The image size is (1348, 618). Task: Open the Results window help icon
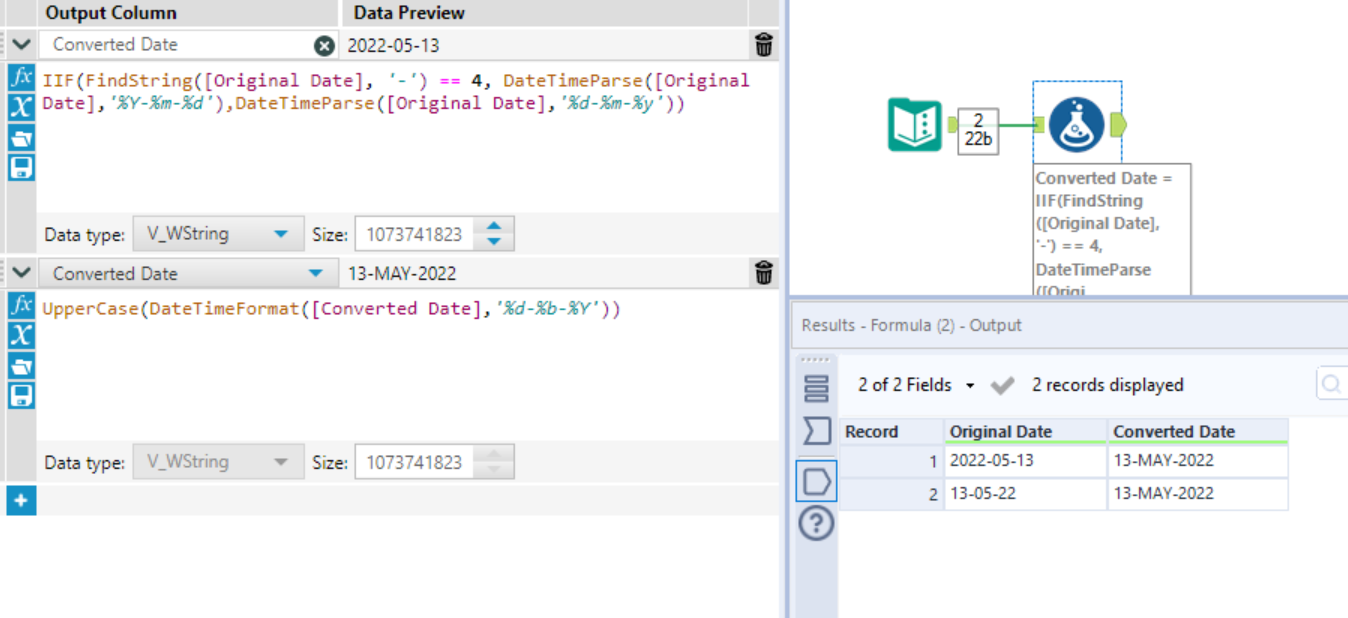tap(816, 523)
